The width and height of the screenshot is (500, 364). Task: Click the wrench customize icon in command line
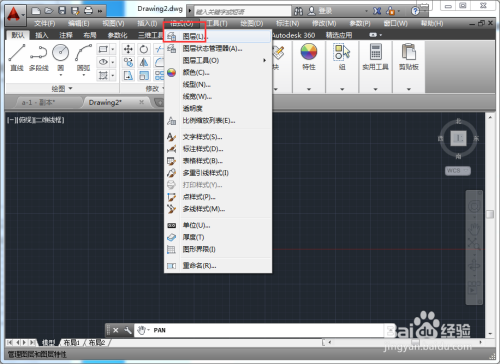(x=128, y=330)
